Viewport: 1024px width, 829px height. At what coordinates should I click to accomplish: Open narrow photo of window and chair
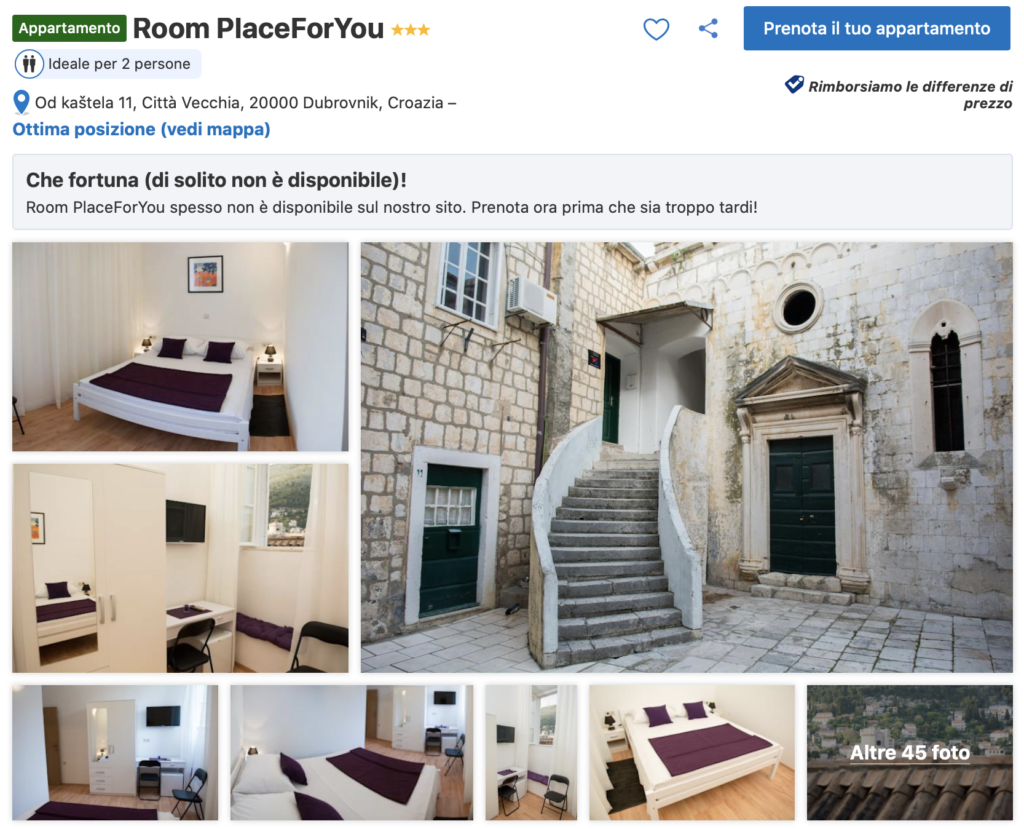531,753
